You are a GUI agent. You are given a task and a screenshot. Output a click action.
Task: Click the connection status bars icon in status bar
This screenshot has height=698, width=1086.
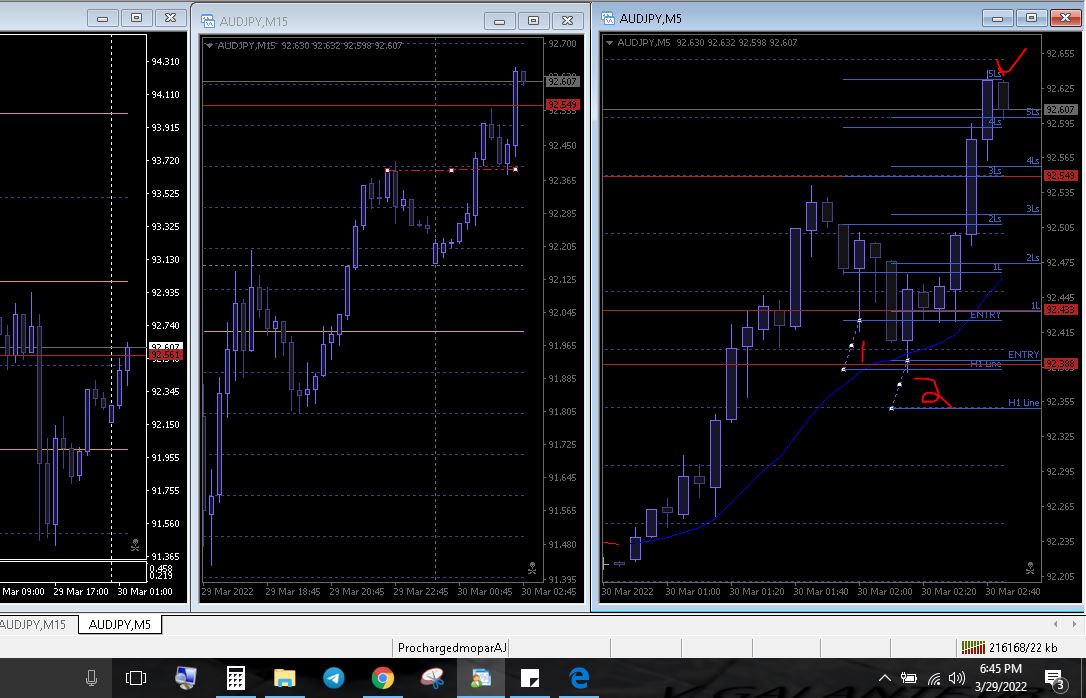click(973, 647)
